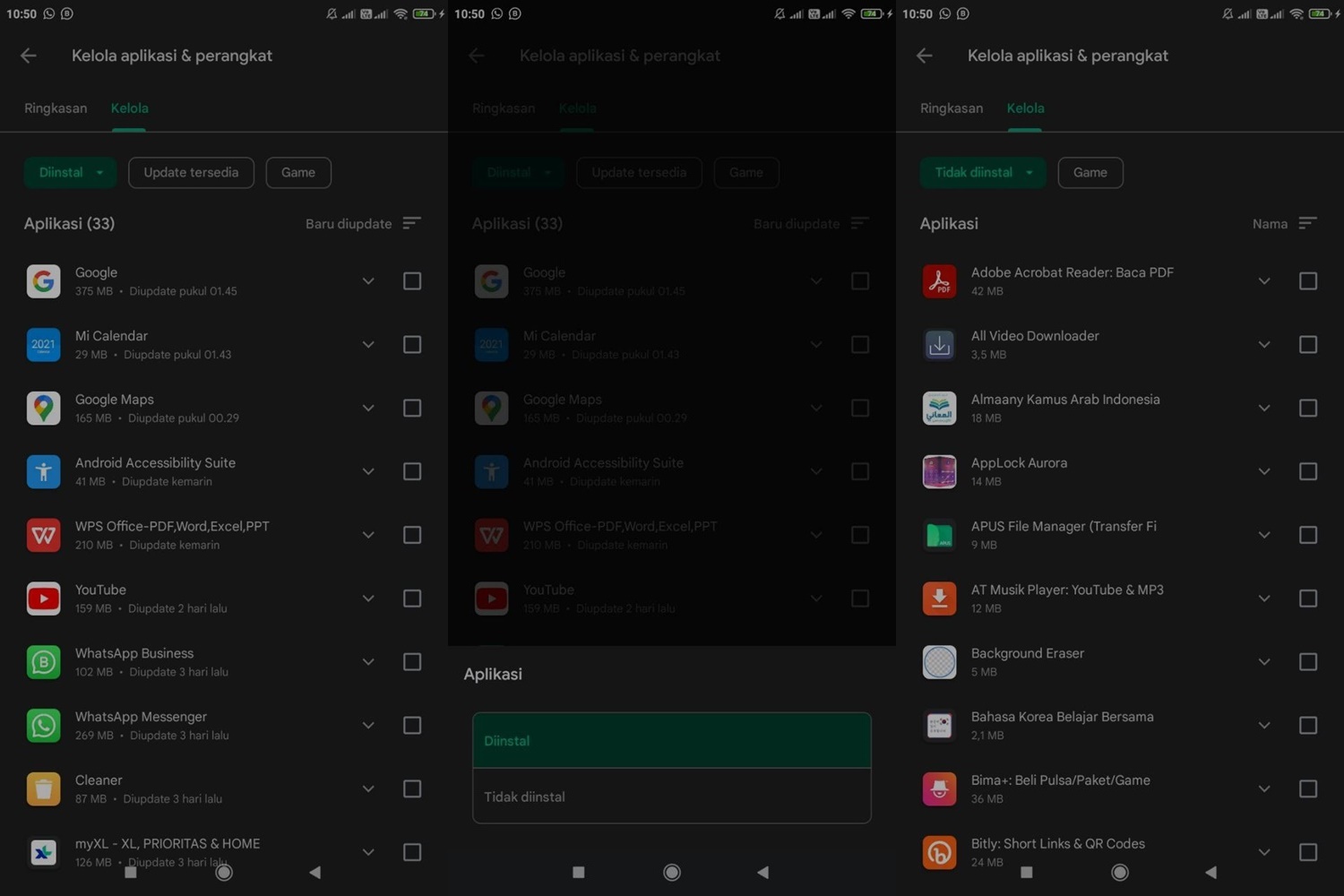
Task: Open the Tidak diinstal filter dropdown
Action: [x=982, y=173]
